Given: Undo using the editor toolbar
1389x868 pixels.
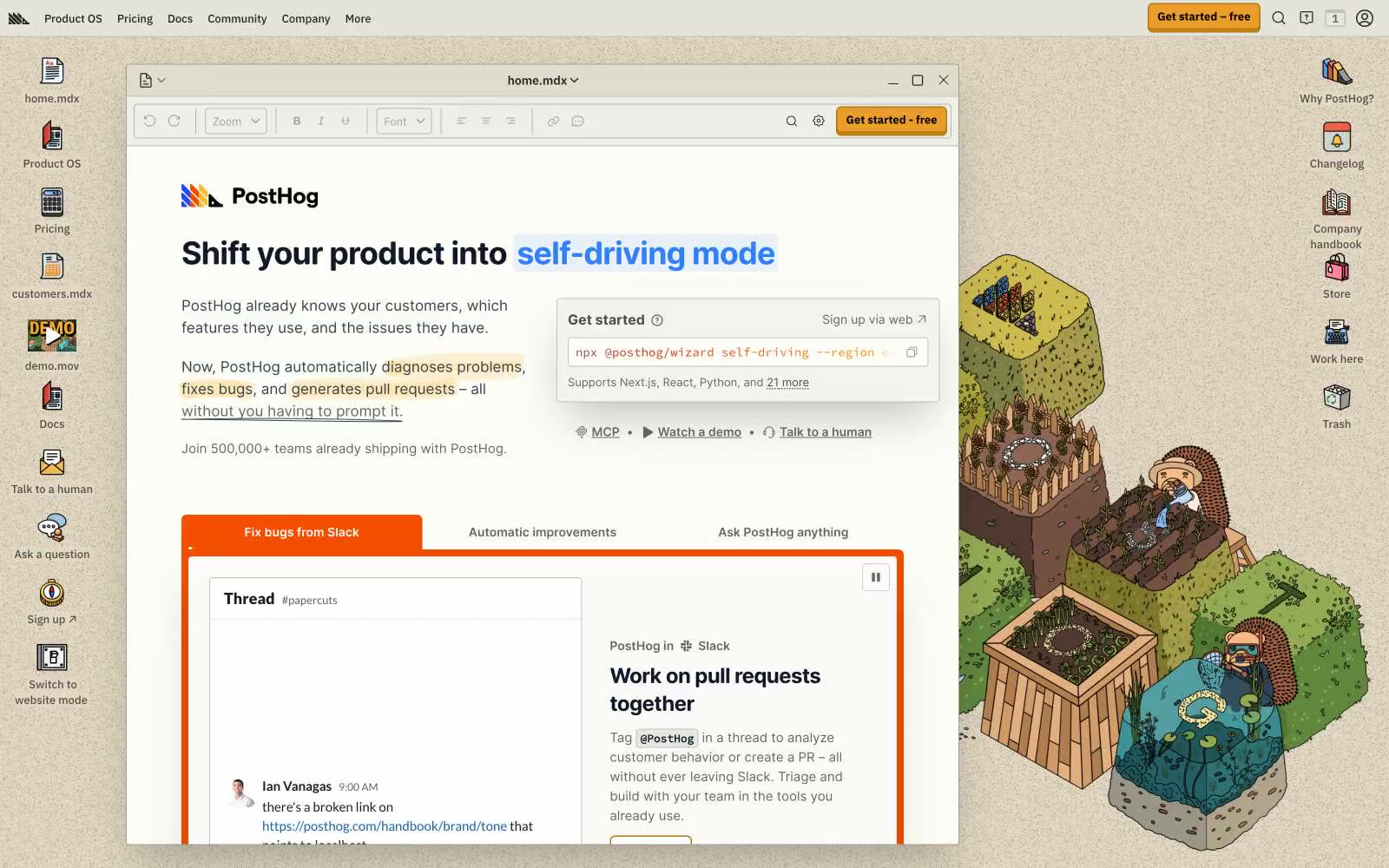Looking at the screenshot, I should [149, 121].
